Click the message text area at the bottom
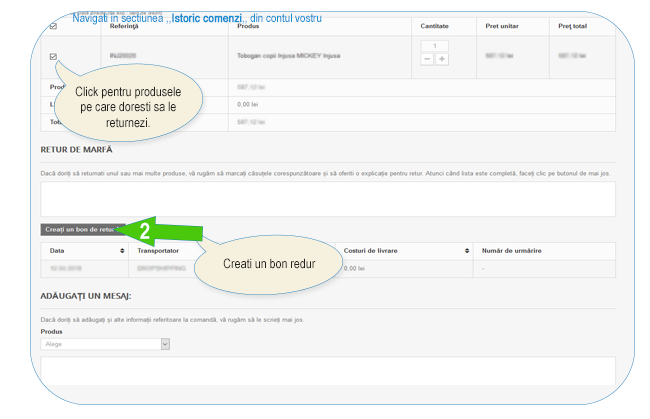Screen dimensions: 650x419 (326, 372)
